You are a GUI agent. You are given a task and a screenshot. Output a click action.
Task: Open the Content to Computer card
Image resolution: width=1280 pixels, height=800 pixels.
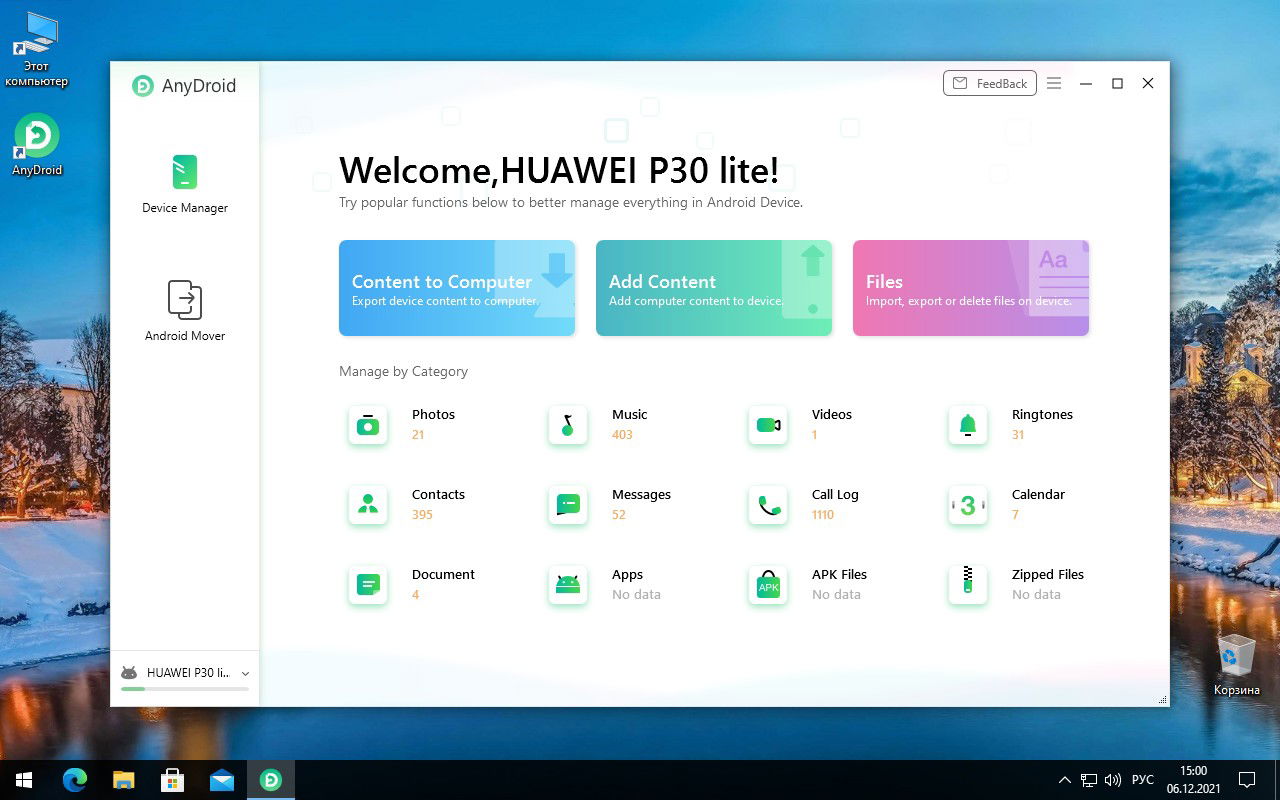tap(457, 288)
